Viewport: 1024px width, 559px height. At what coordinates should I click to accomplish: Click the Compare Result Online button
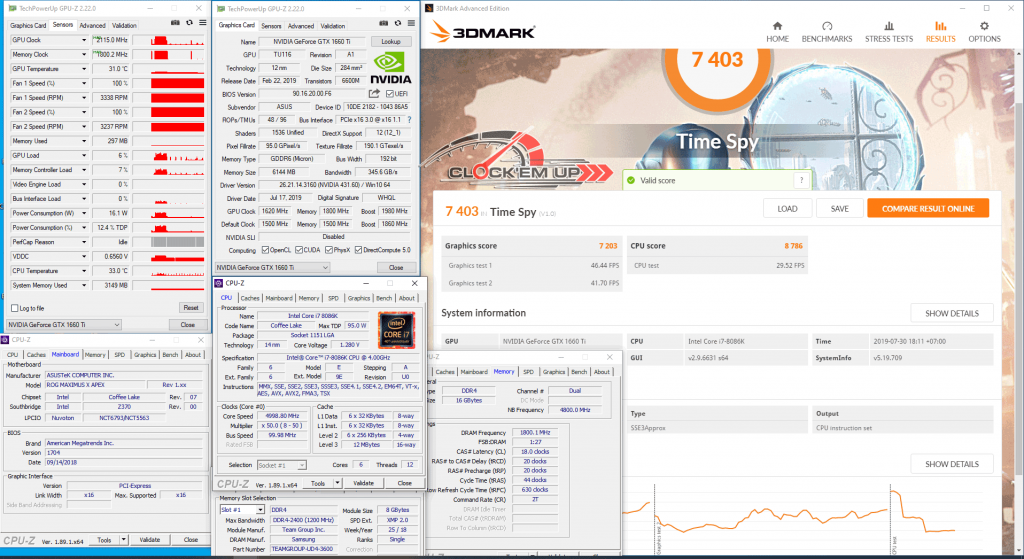point(927,208)
